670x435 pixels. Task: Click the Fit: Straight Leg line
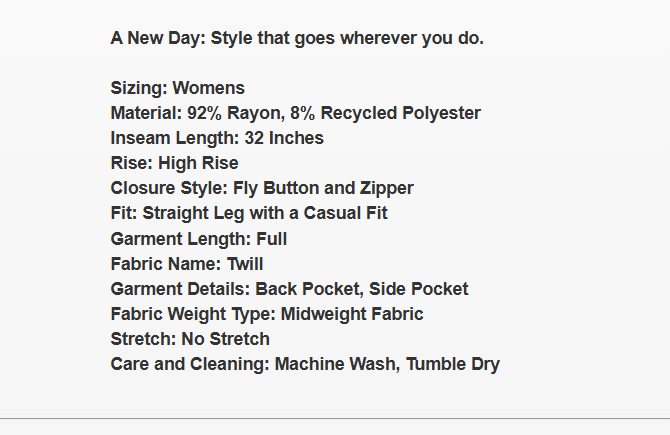pos(249,213)
